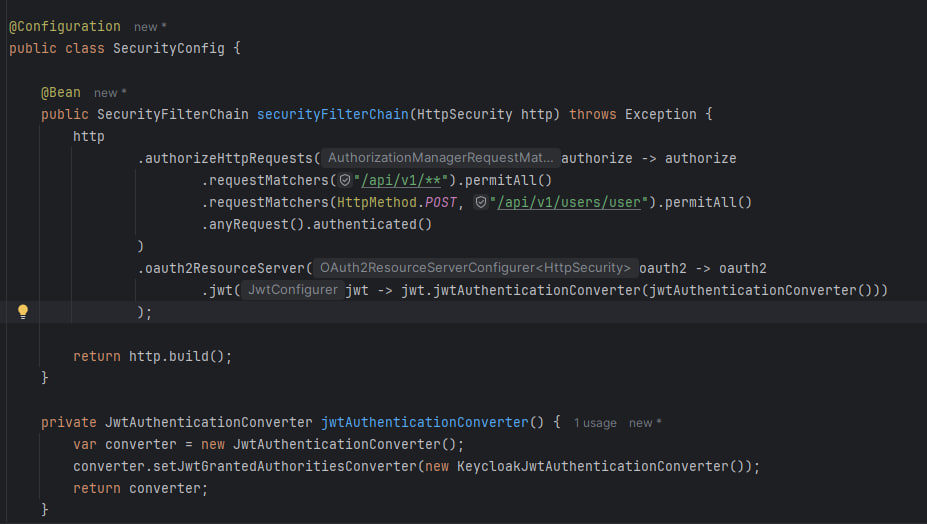Click the first .permitAll() call

point(504,180)
